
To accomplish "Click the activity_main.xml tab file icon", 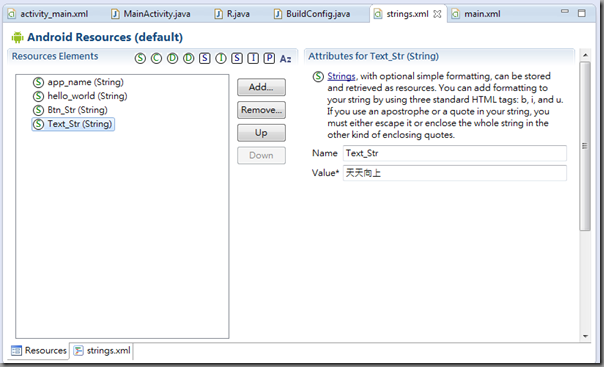I will (12, 14).
